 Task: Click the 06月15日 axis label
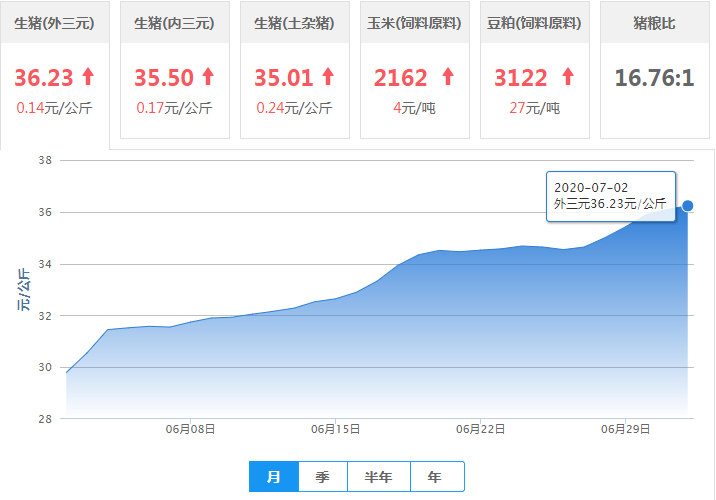pos(335,429)
